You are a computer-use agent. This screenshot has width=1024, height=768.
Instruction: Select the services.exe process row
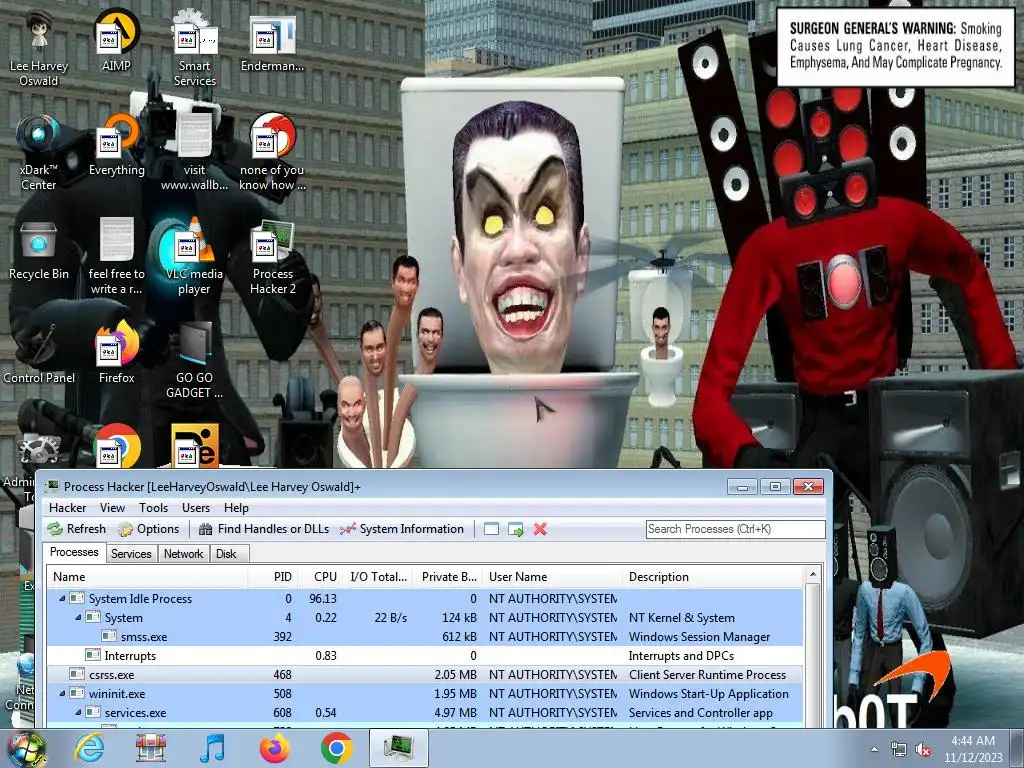click(x=426, y=712)
